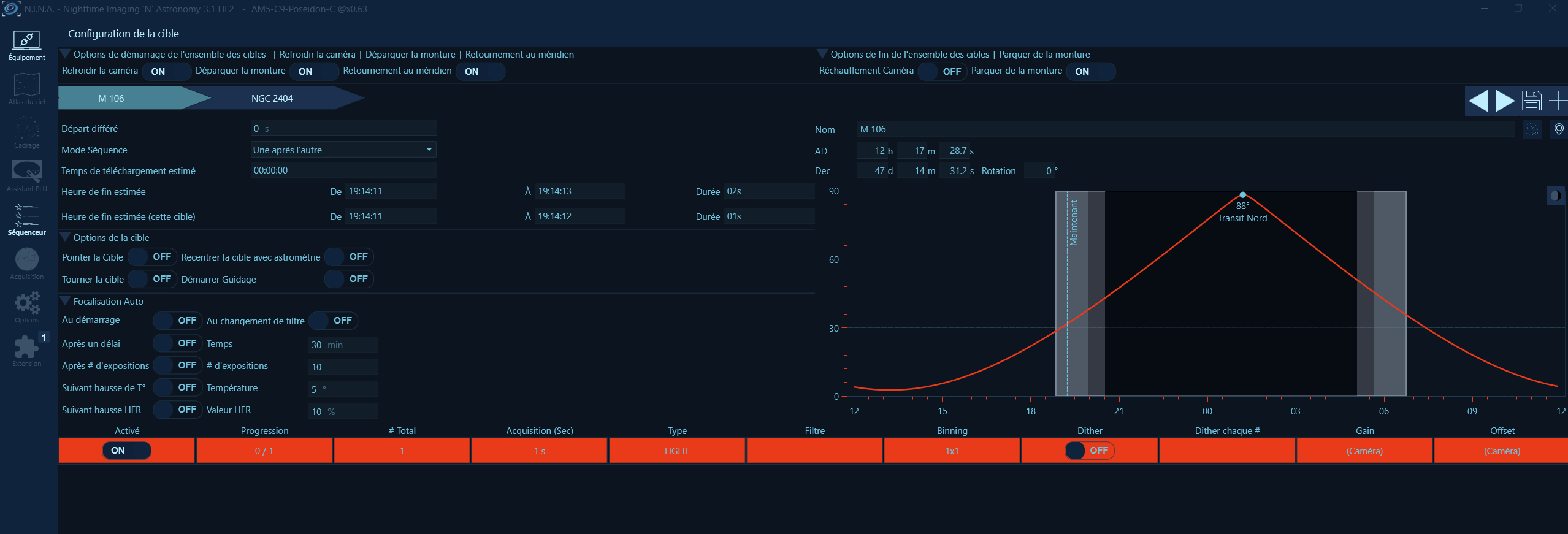The width and height of the screenshot is (1568, 534).
Task: Enable Réchauffement Caméra switch
Action: click(943, 71)
